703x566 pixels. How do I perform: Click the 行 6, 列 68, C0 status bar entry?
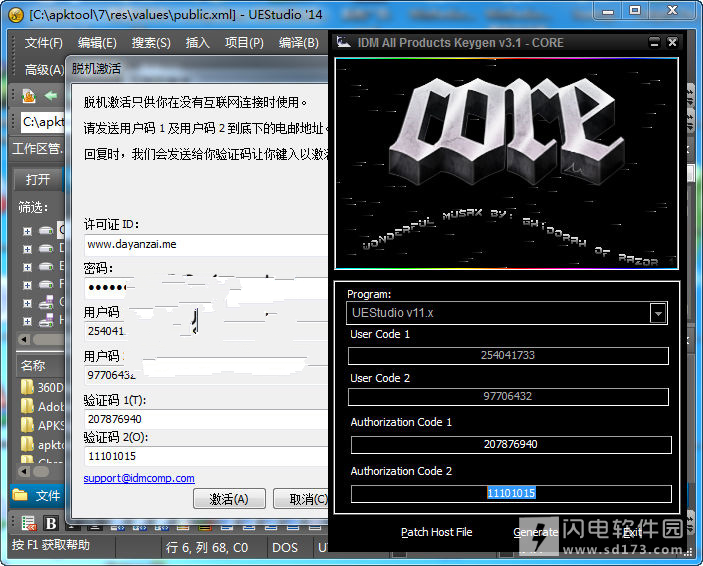click(207, 548)
